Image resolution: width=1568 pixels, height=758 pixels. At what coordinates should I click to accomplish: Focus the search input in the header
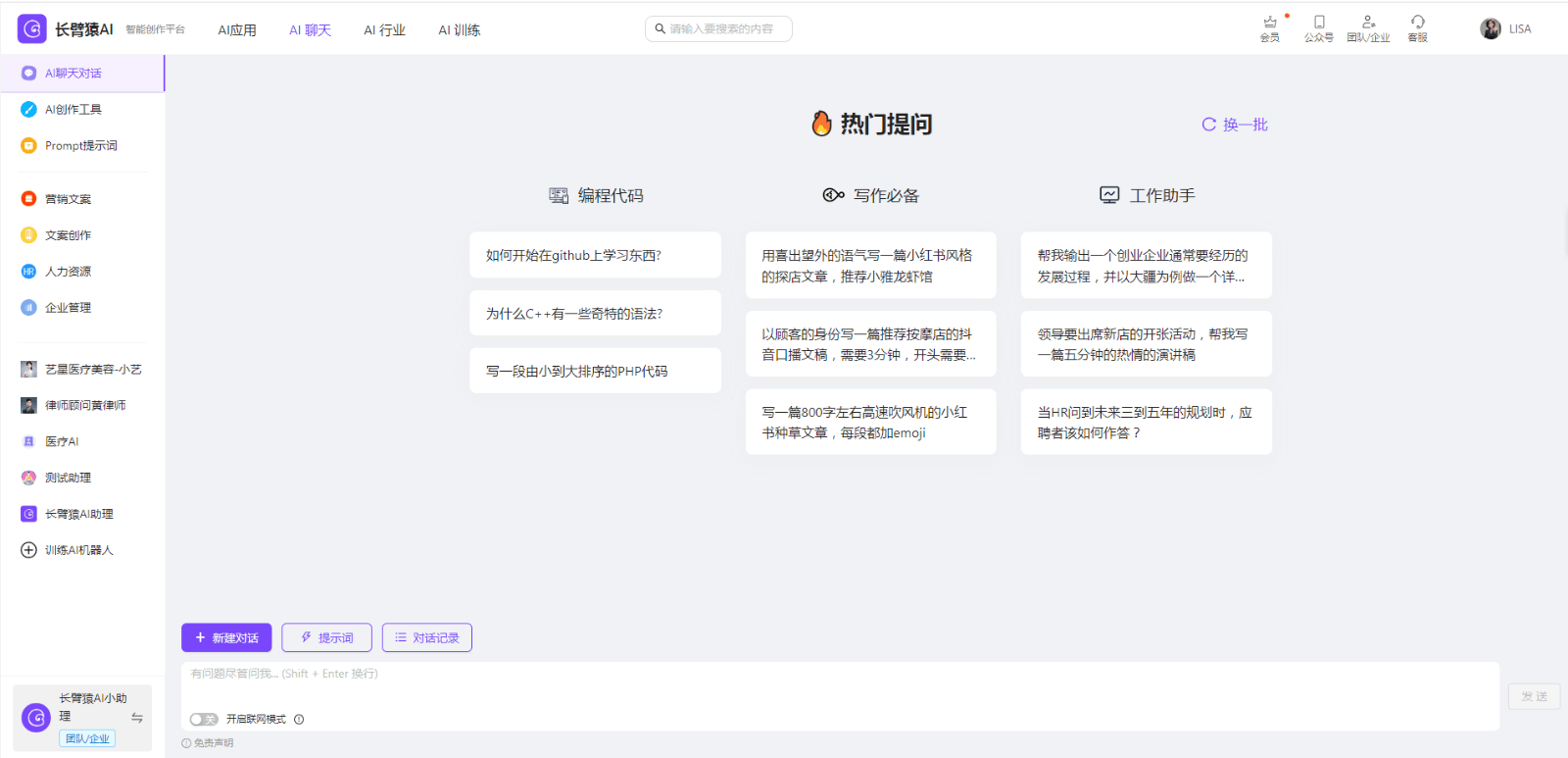coord(718,29)
